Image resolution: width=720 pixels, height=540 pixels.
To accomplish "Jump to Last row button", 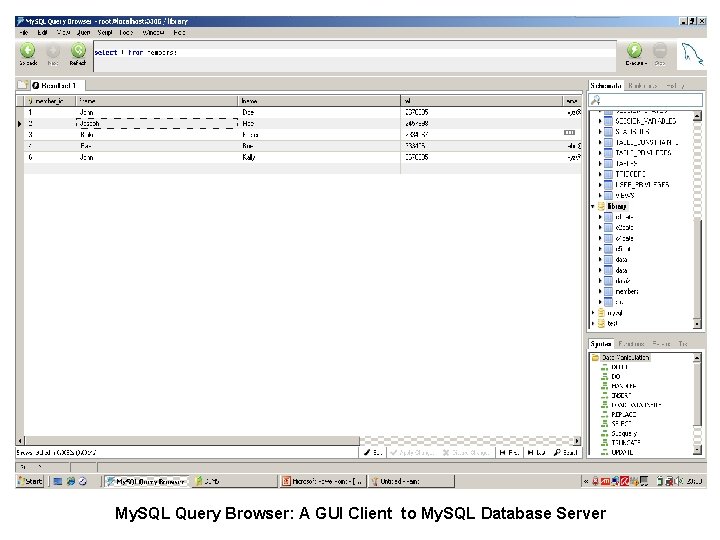I will click(x=536, y=453).
